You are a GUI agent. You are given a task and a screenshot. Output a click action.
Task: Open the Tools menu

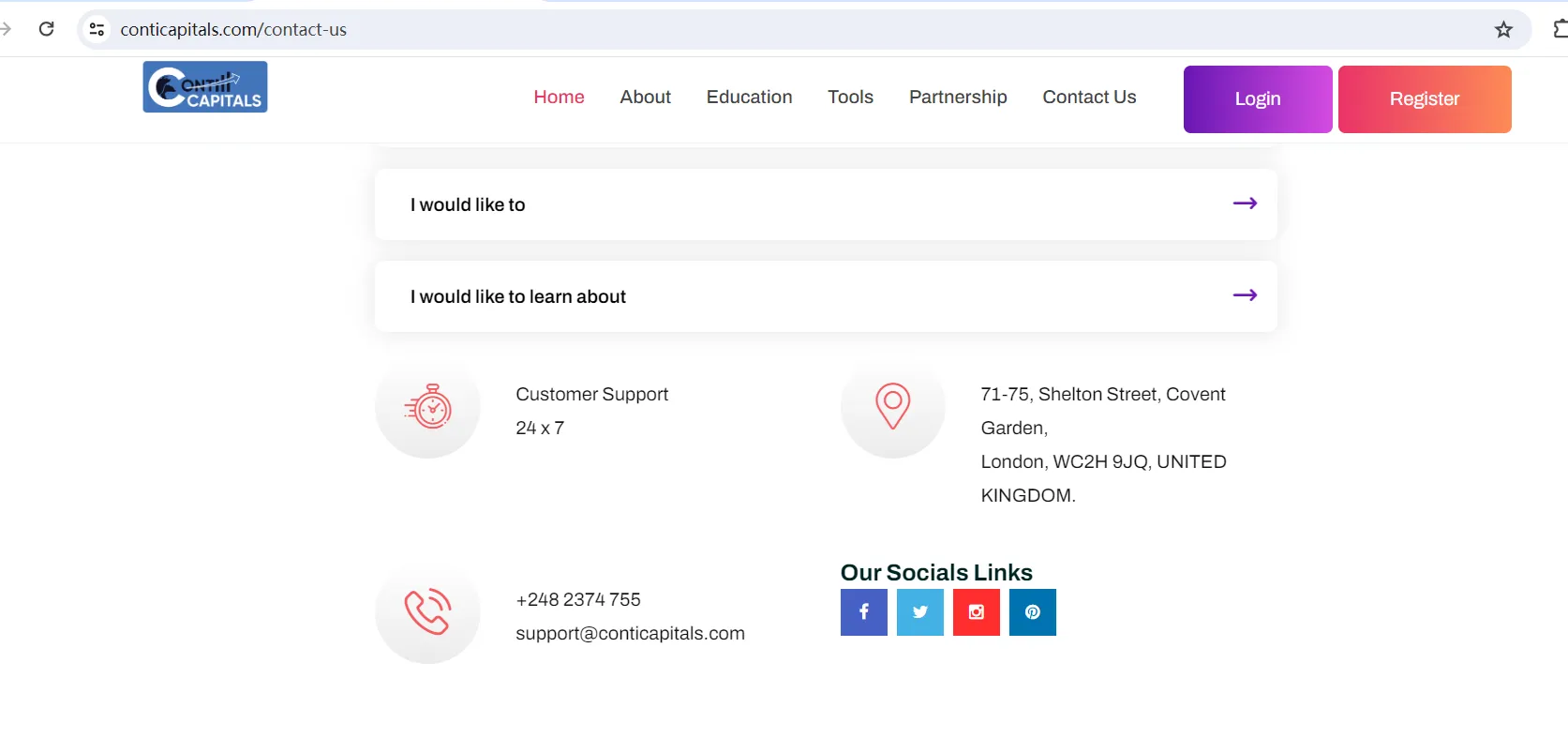(850, 97)
